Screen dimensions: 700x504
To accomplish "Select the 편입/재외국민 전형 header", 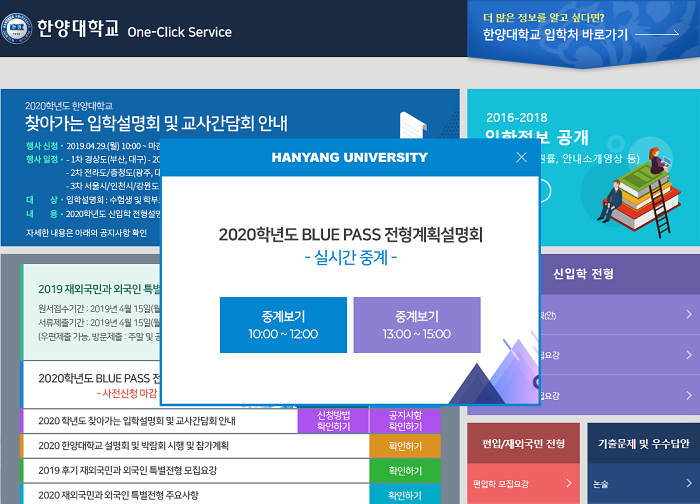I will point(523,443).
